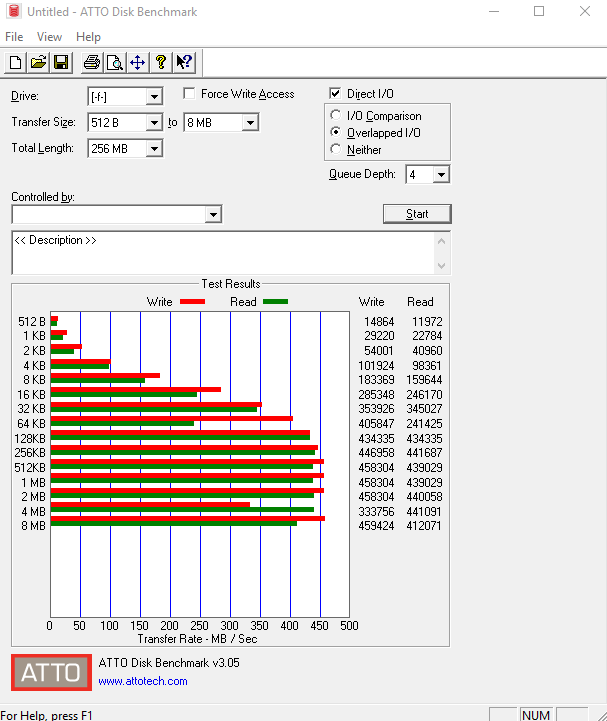Click the 4 MB green read bar

tap(182, 509)
